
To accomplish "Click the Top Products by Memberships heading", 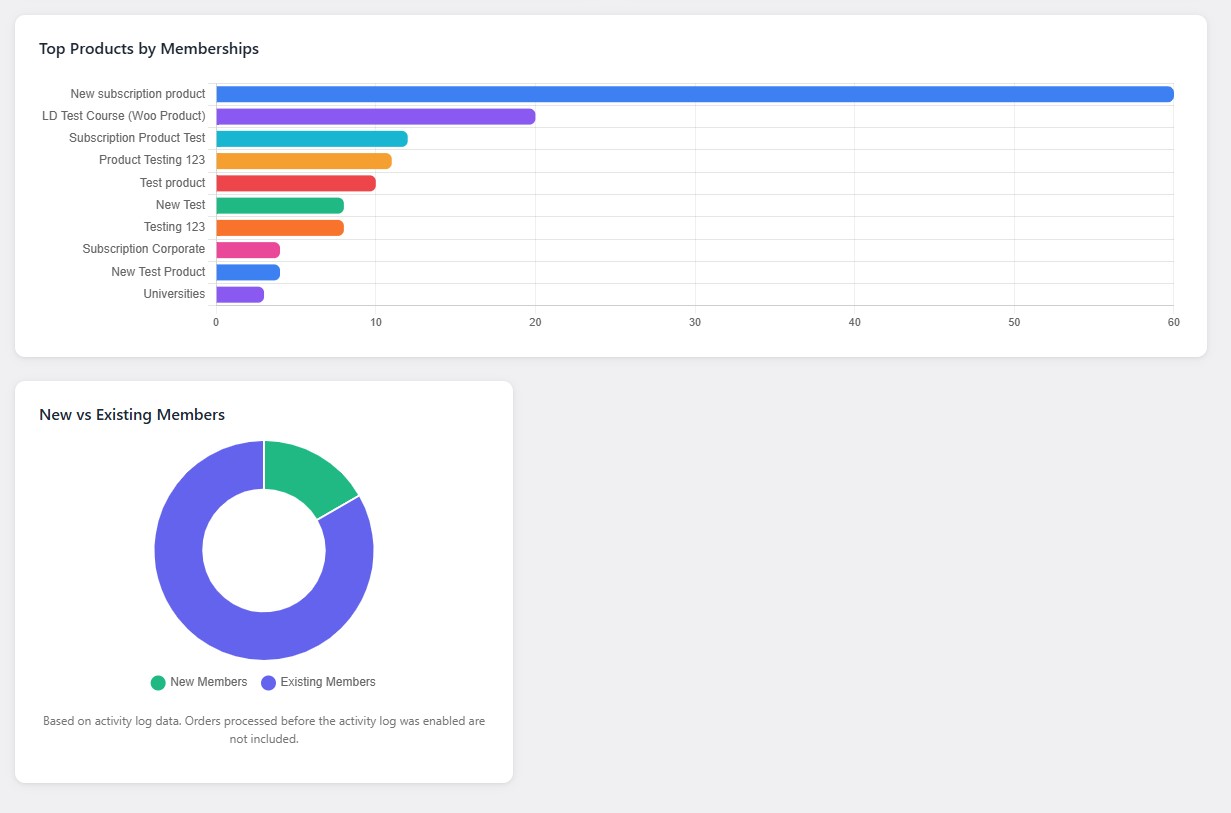I will pyautogui.click(x=149, y=48).
